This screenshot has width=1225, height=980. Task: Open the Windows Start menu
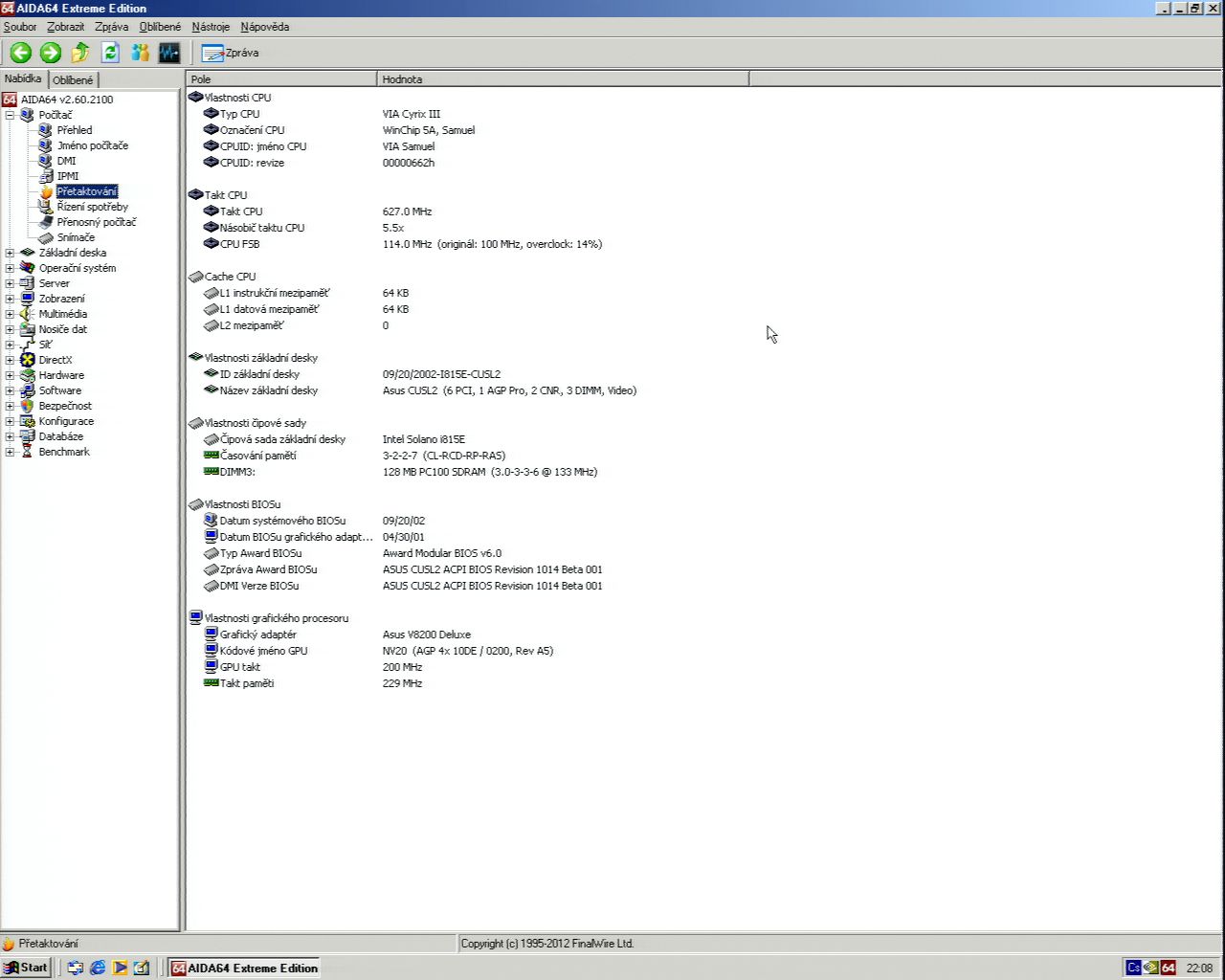pyautogui.click(x=26, y=968)
